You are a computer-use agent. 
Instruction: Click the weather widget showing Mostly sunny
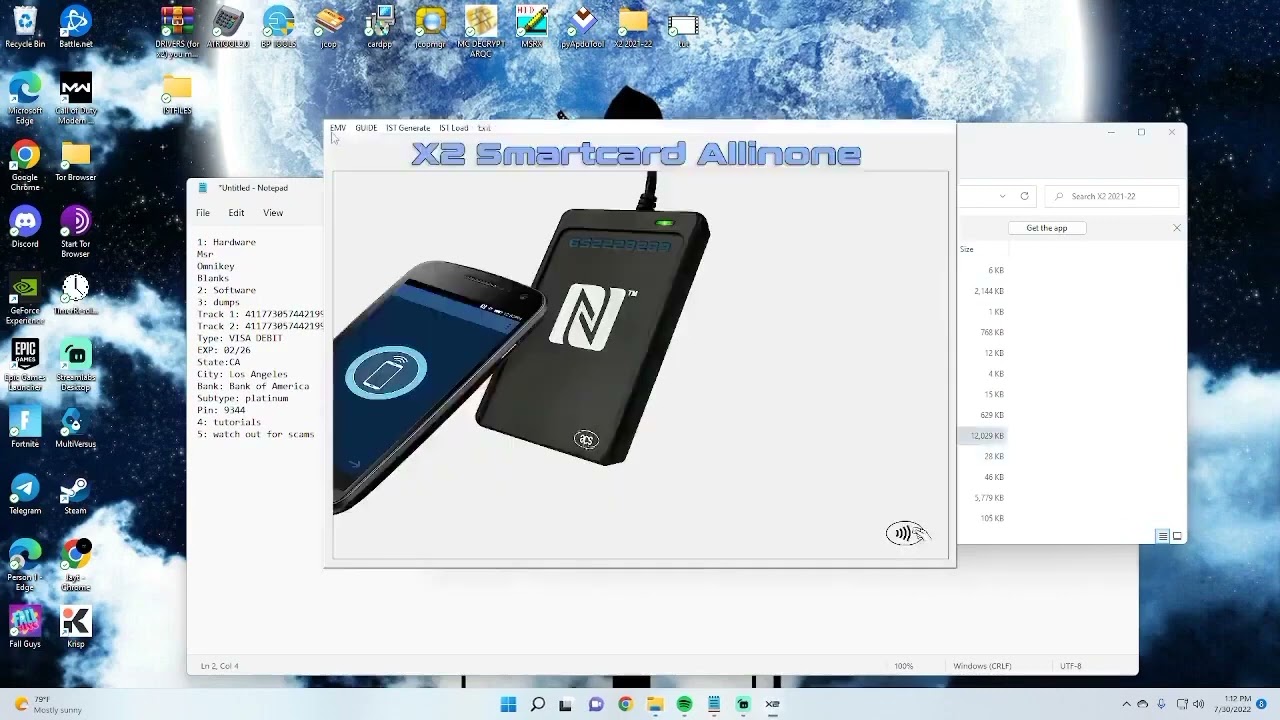49,705
